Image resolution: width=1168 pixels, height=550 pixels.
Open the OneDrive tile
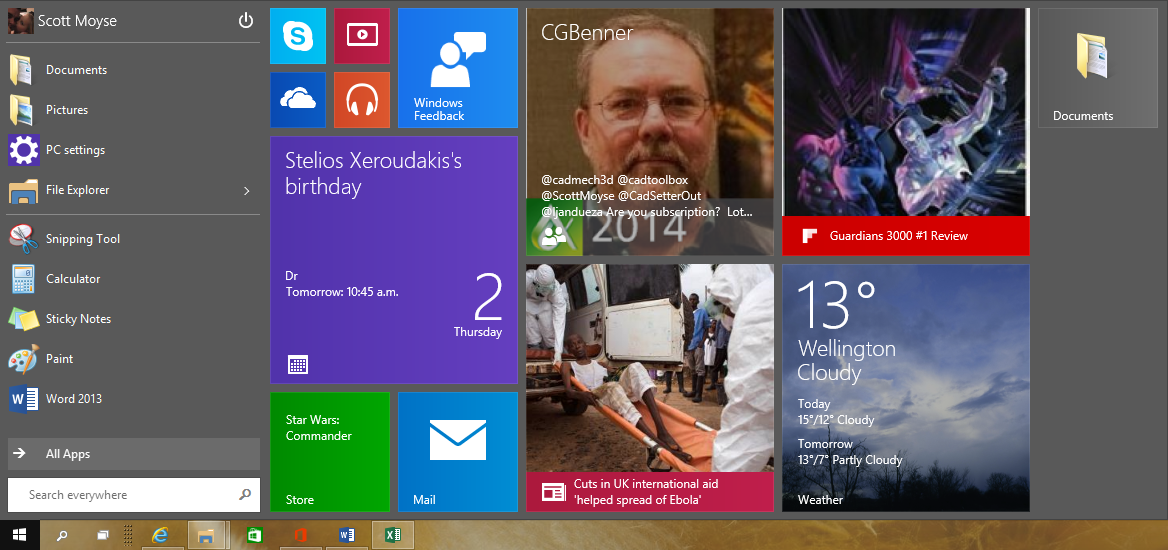(297, 99)
